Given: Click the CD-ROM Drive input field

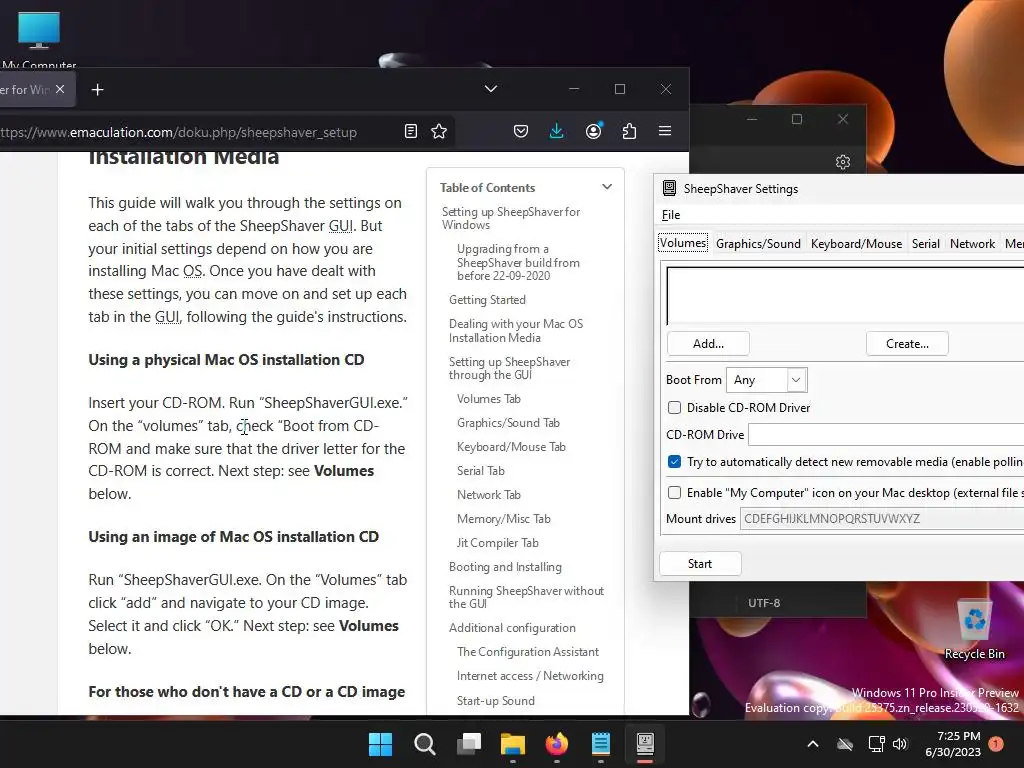Looking at the screenshot, I should (x=886, y=434).
